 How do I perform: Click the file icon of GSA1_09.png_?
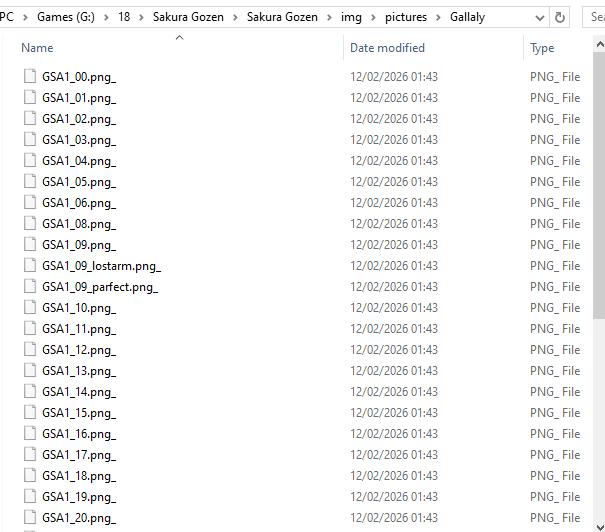click(x=30, y=244)
